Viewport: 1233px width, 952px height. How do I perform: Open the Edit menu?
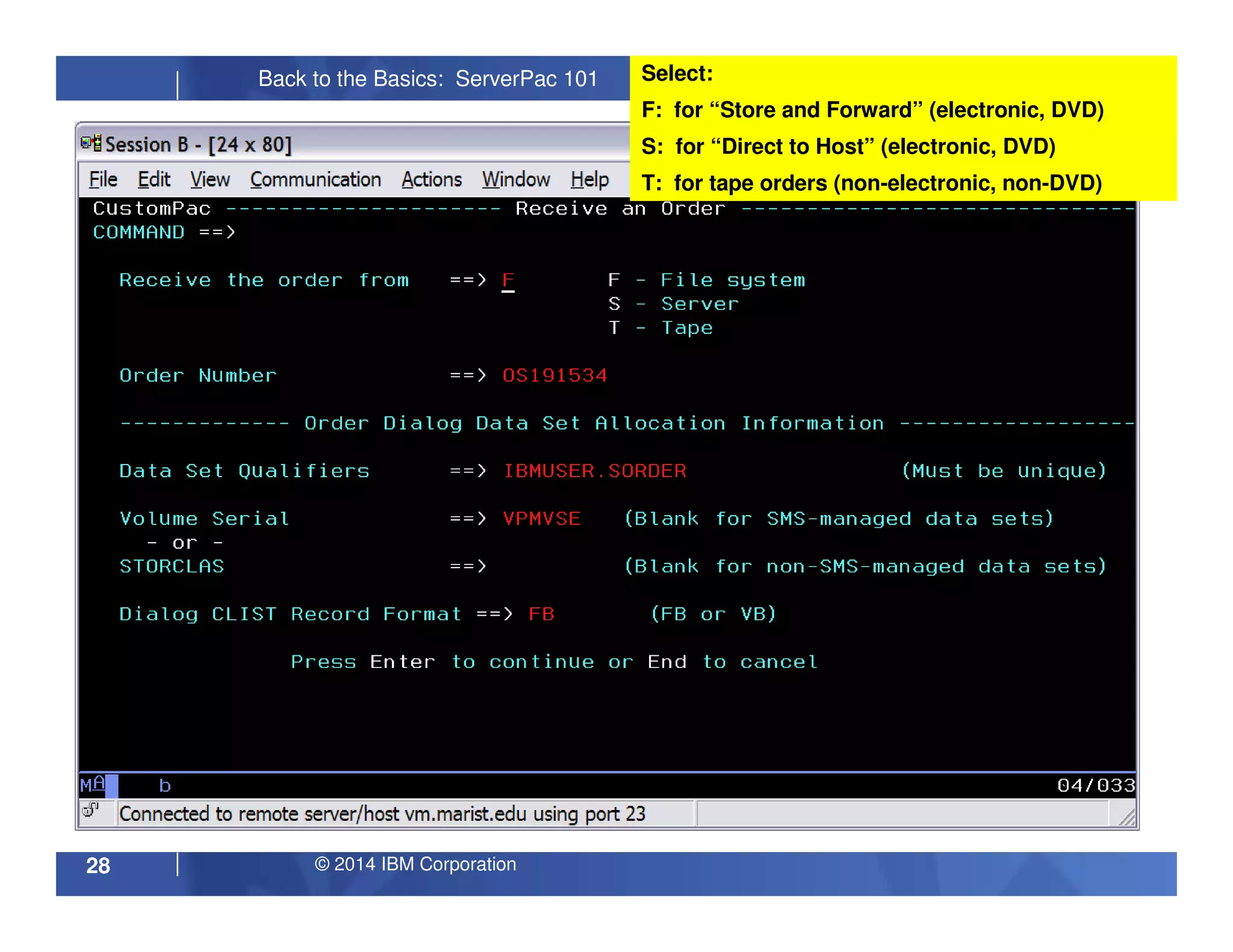pos(154,179)
